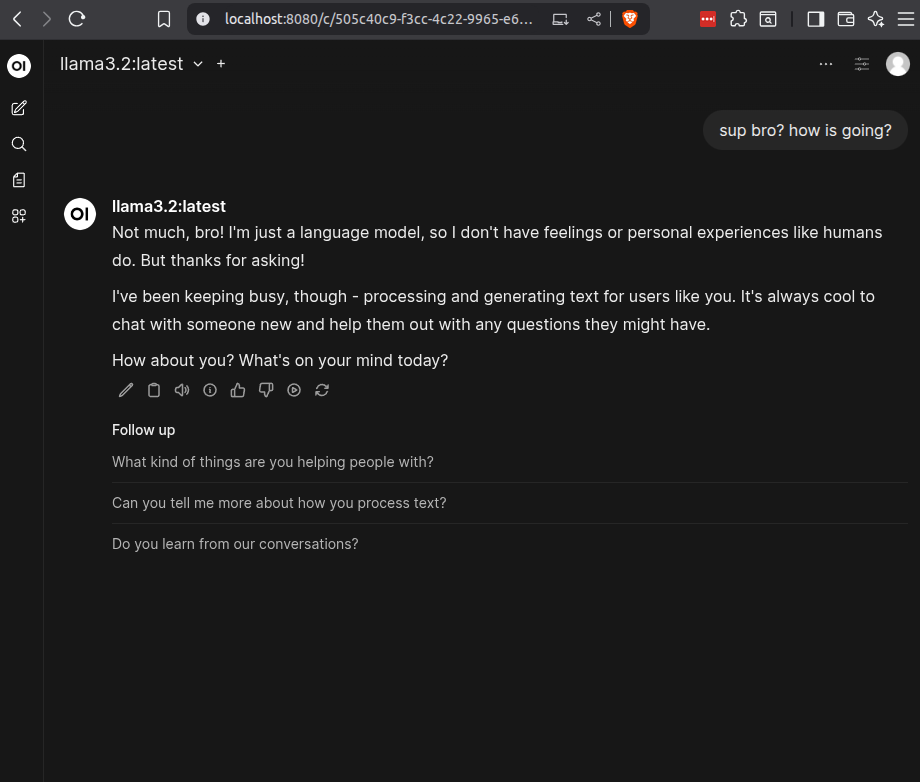920x782 pixels.
Task: Click the browser address bar URL
Action: pyautogui.click(x=378, y=19)
